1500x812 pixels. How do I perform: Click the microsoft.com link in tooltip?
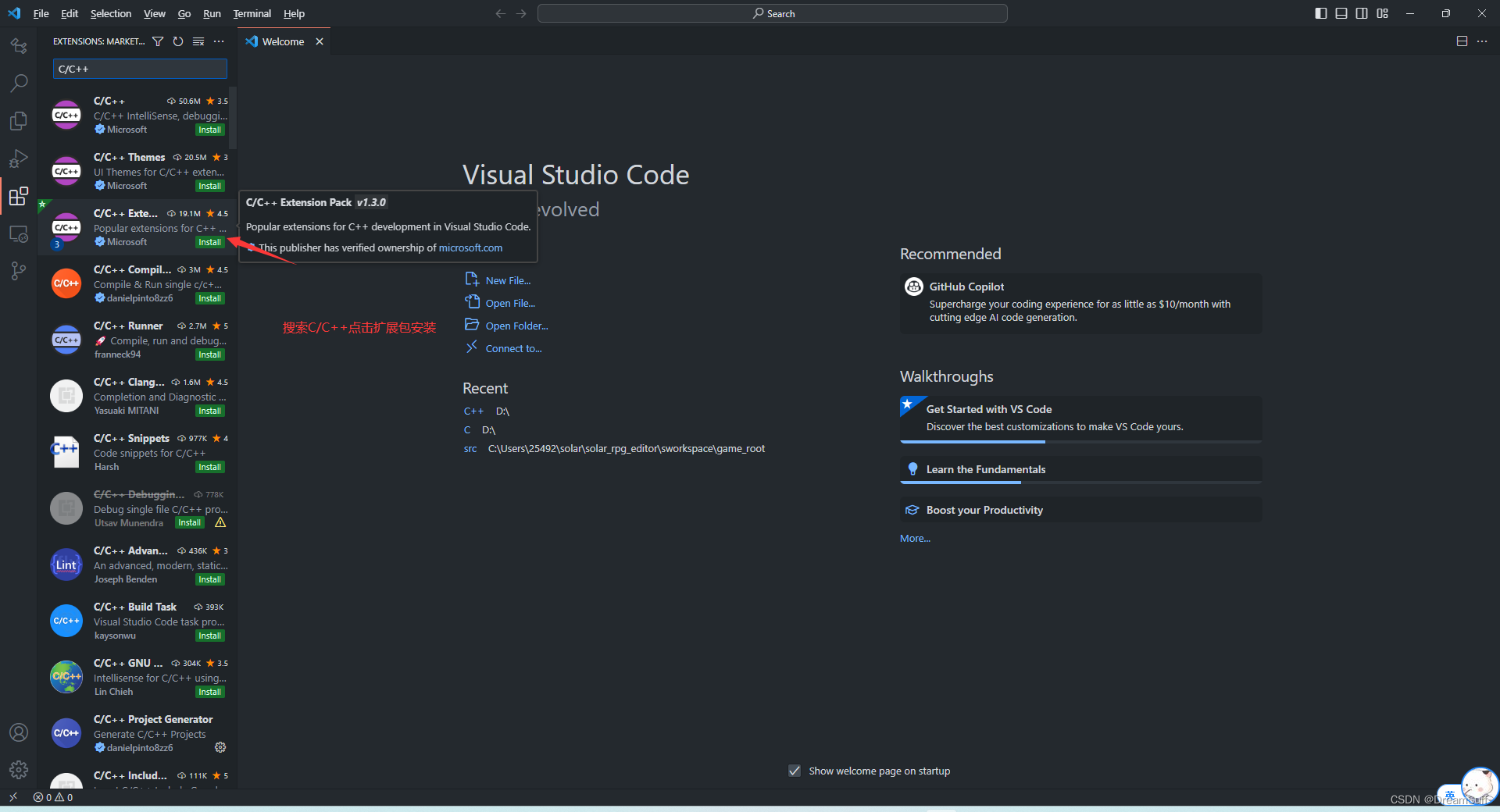click(470, 248)
